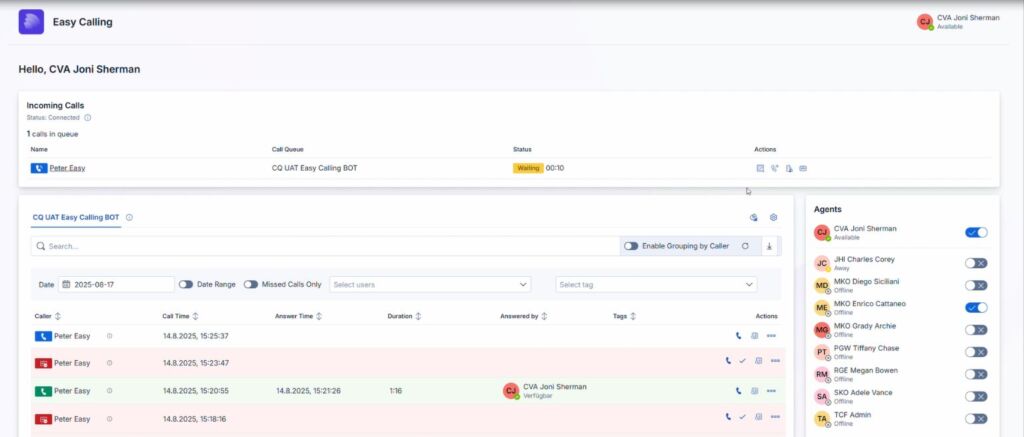Open the Peter Easy incoming caller link

67,168
